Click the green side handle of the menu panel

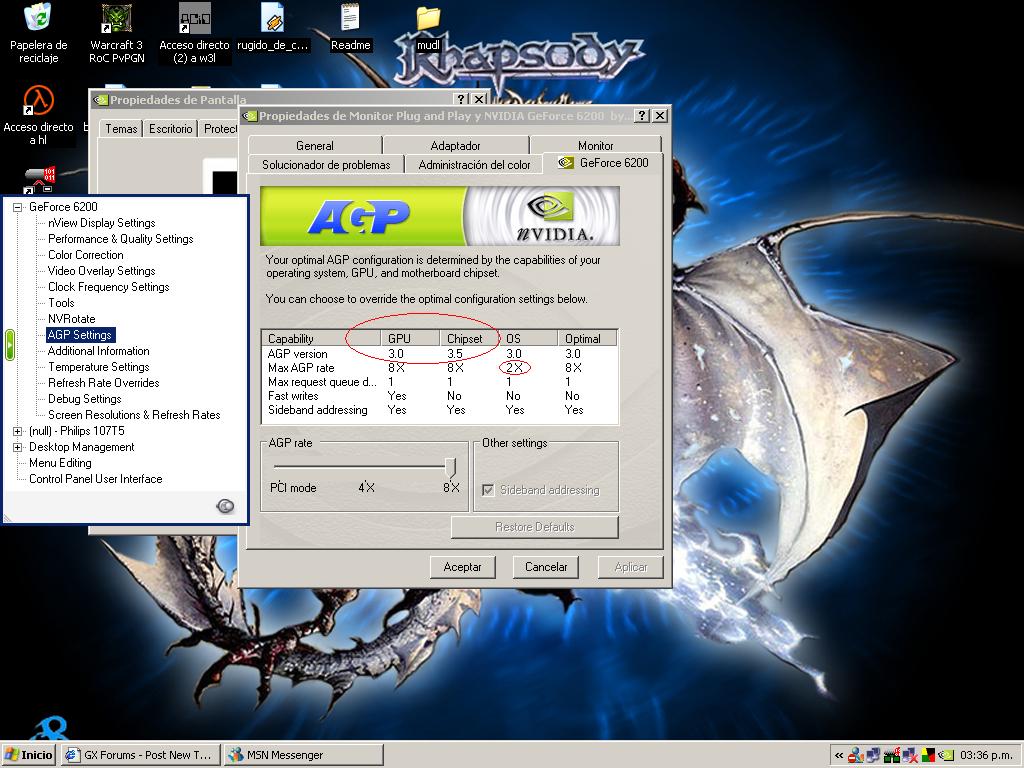click(x=10, y=345)
